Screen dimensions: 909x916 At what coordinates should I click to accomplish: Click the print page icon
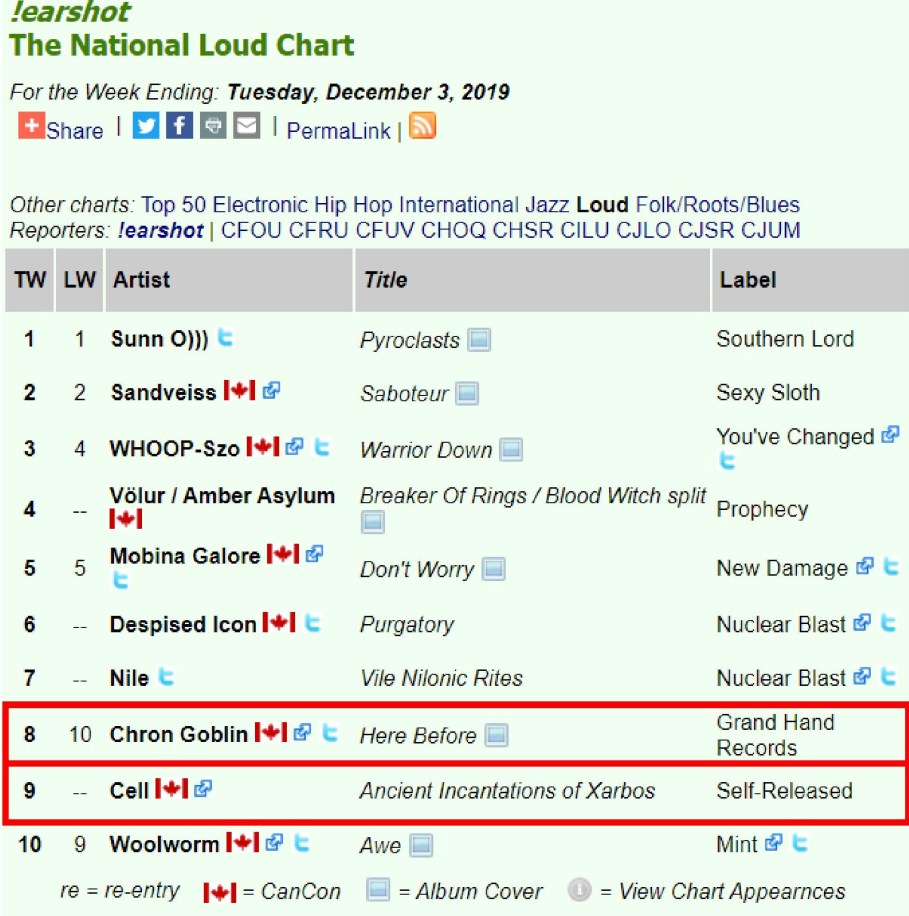coord(212,126)
